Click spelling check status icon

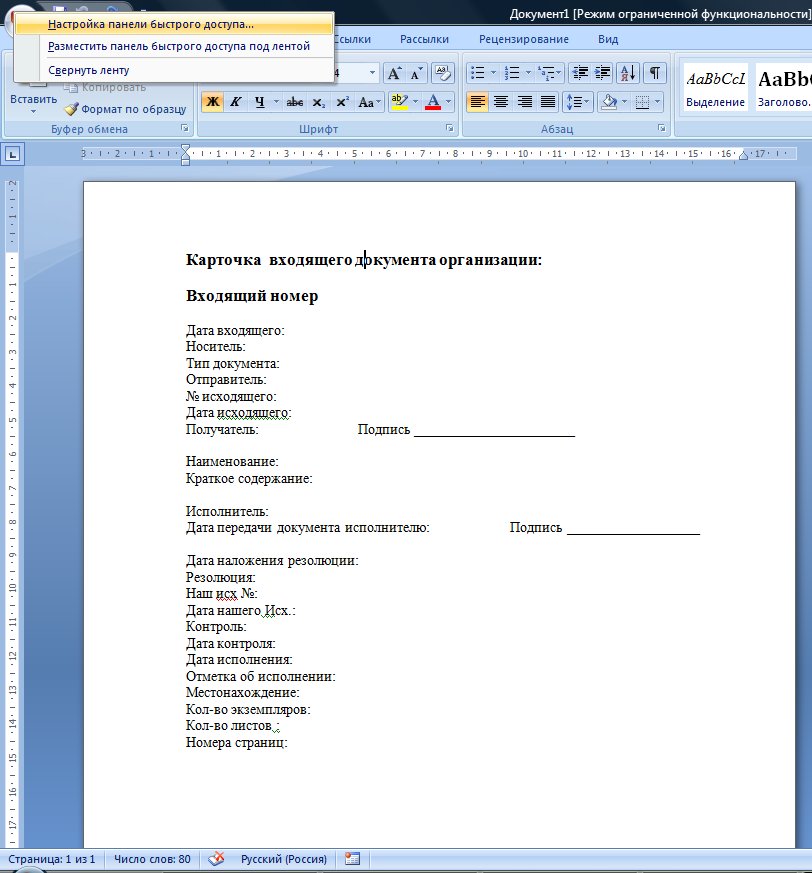pyautogui.click(x=216, y=859)
